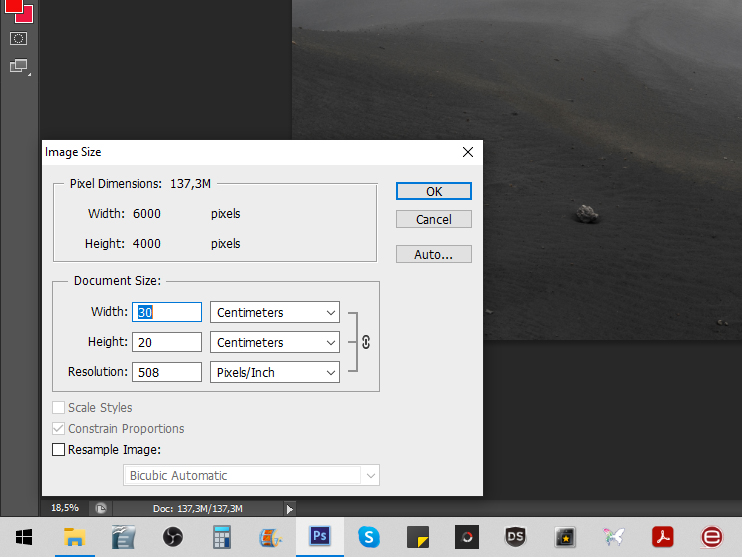Viewport: 742px width, 557px height.
Task: Open Skype from the taskbar
Action: (369, 537)
